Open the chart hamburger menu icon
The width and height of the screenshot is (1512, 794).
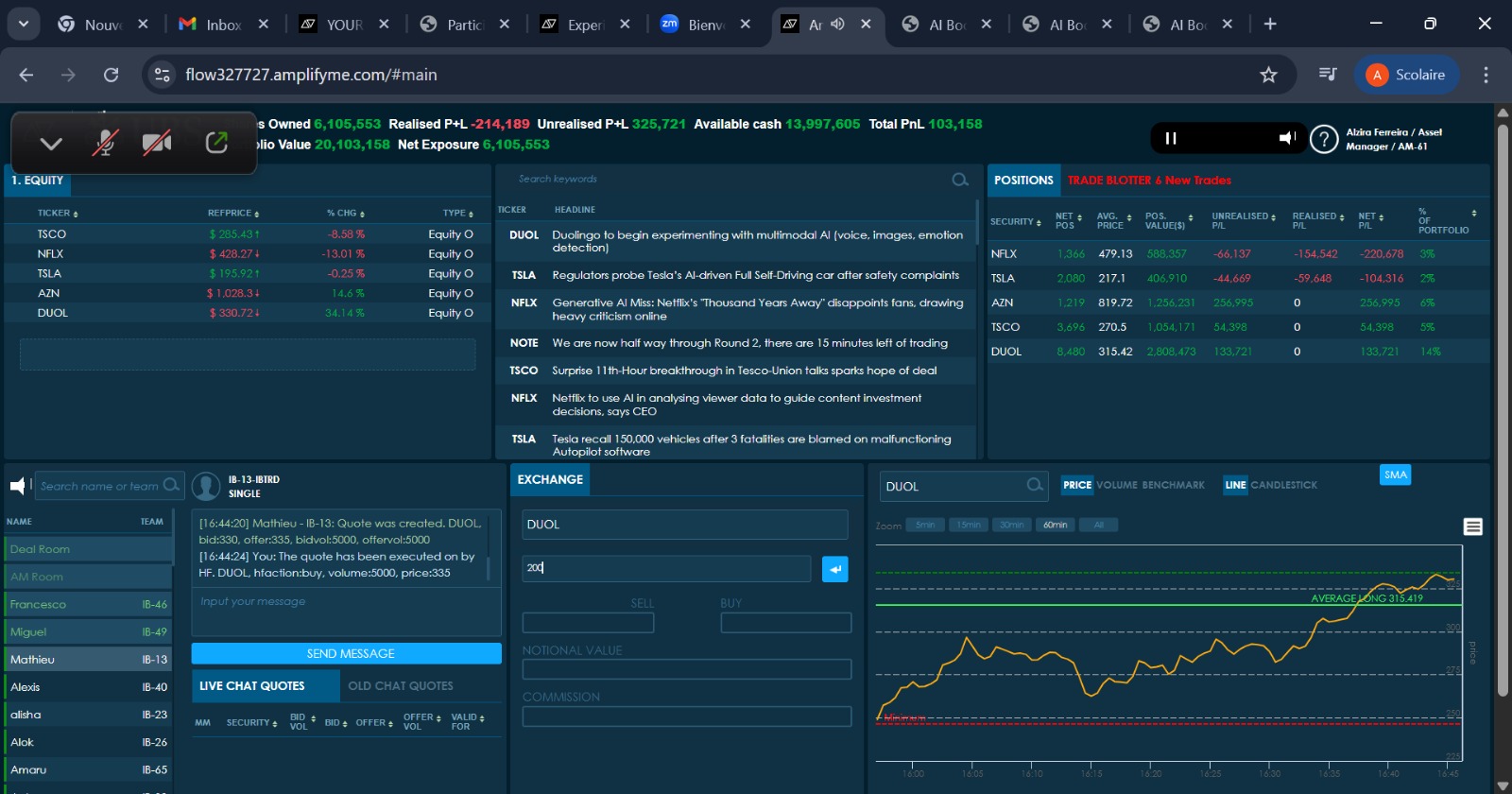(1472, 526)
